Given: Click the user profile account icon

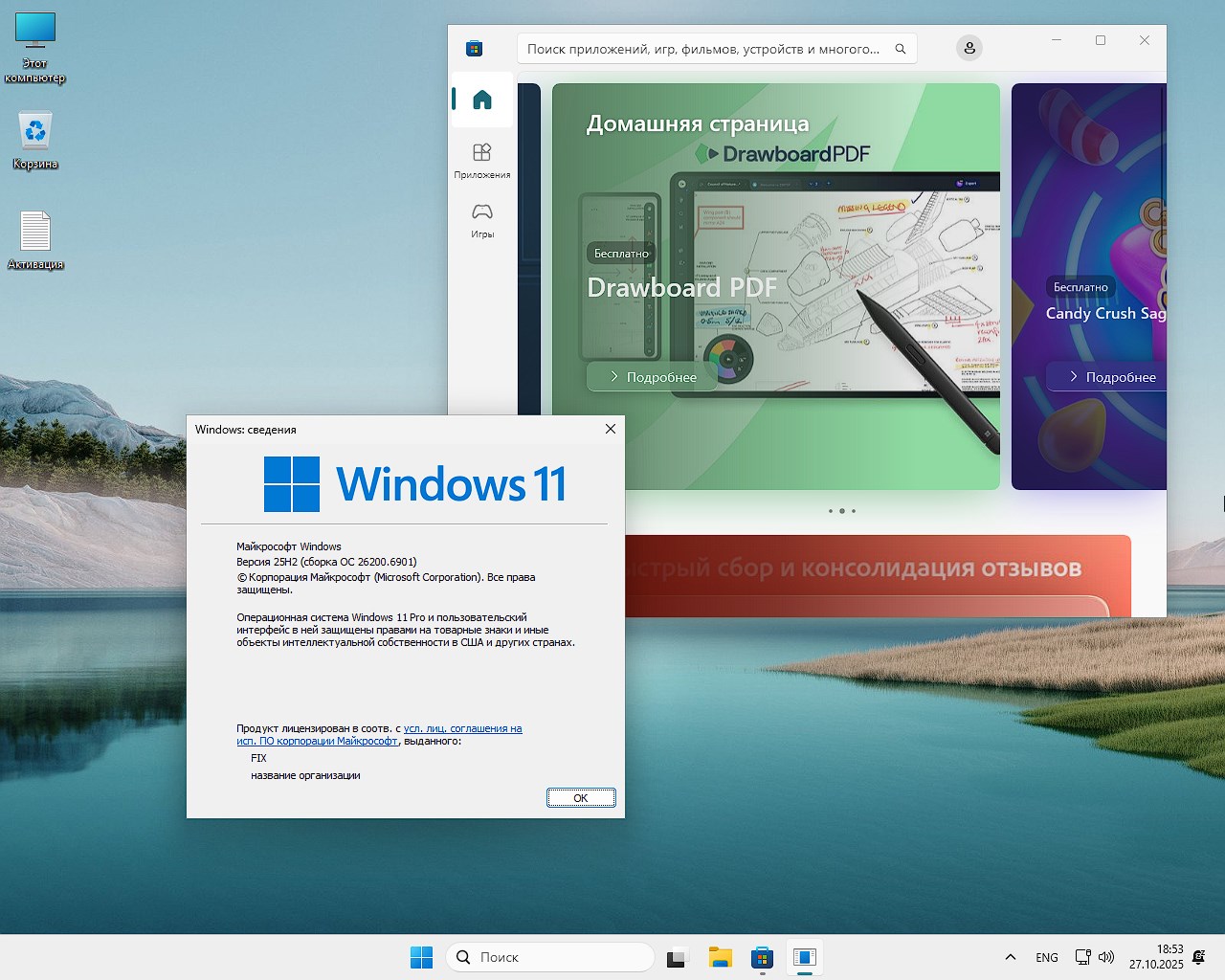Looking at the screenshot, I should click(x=969, y=48).
